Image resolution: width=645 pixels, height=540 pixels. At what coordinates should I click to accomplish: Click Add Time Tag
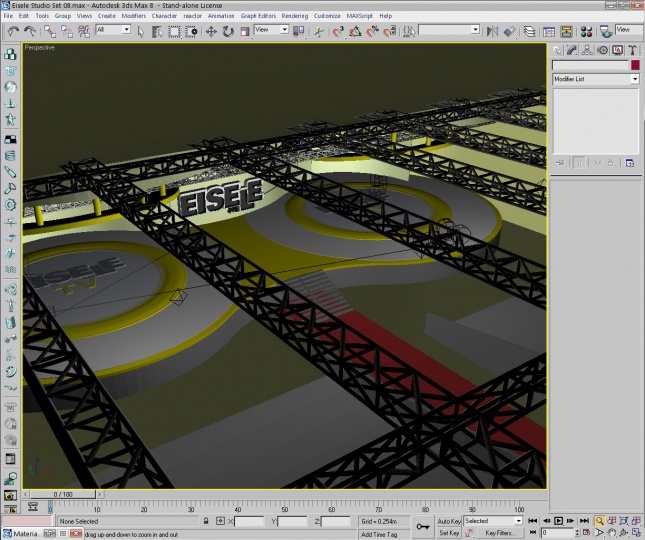coord(379,534)
